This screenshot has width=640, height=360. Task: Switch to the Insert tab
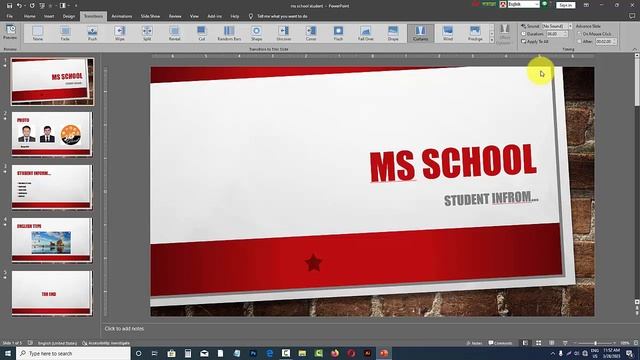coord(49,16)
